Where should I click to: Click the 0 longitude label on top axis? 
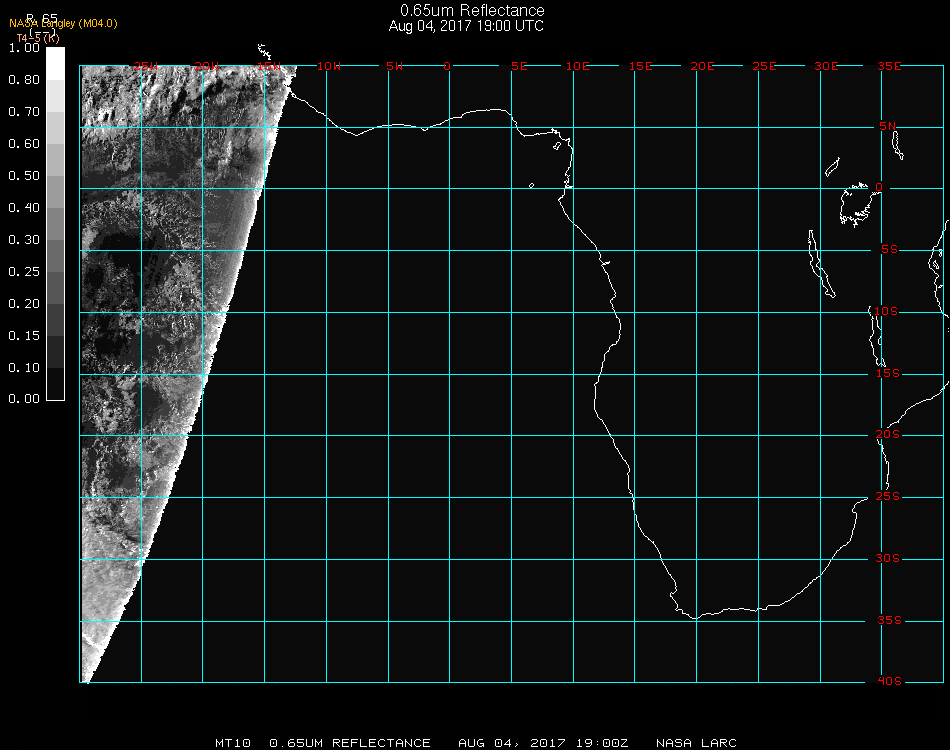click(x=447, y=66)
